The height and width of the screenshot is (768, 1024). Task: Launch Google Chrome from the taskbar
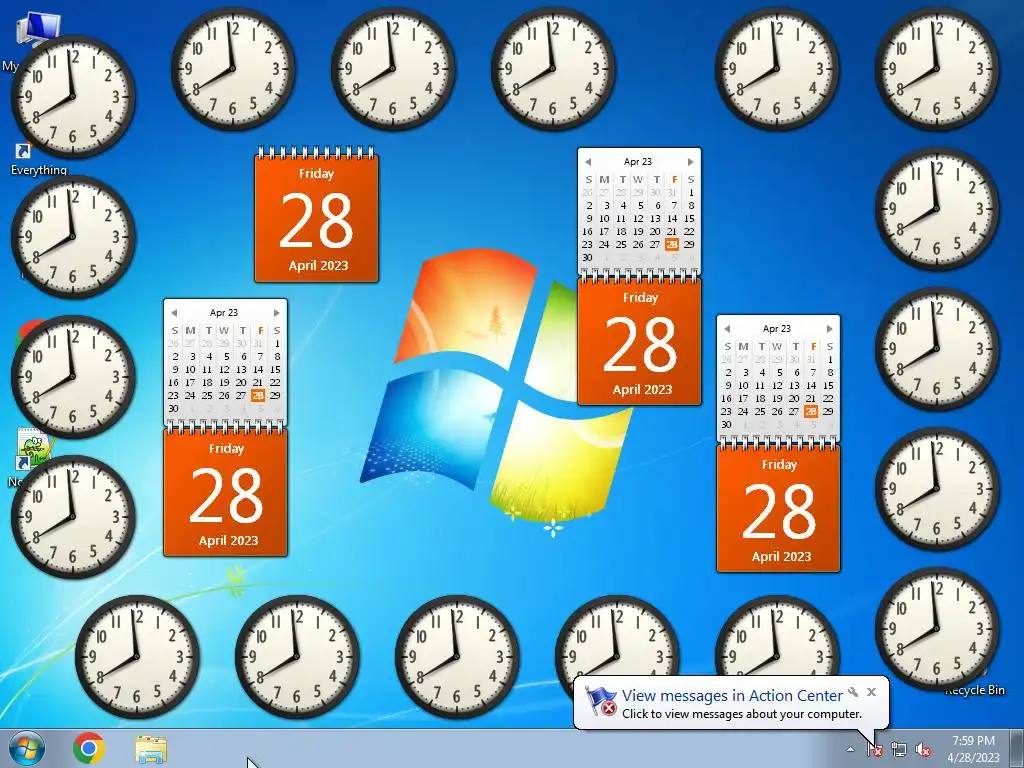(x=89, y=748)
